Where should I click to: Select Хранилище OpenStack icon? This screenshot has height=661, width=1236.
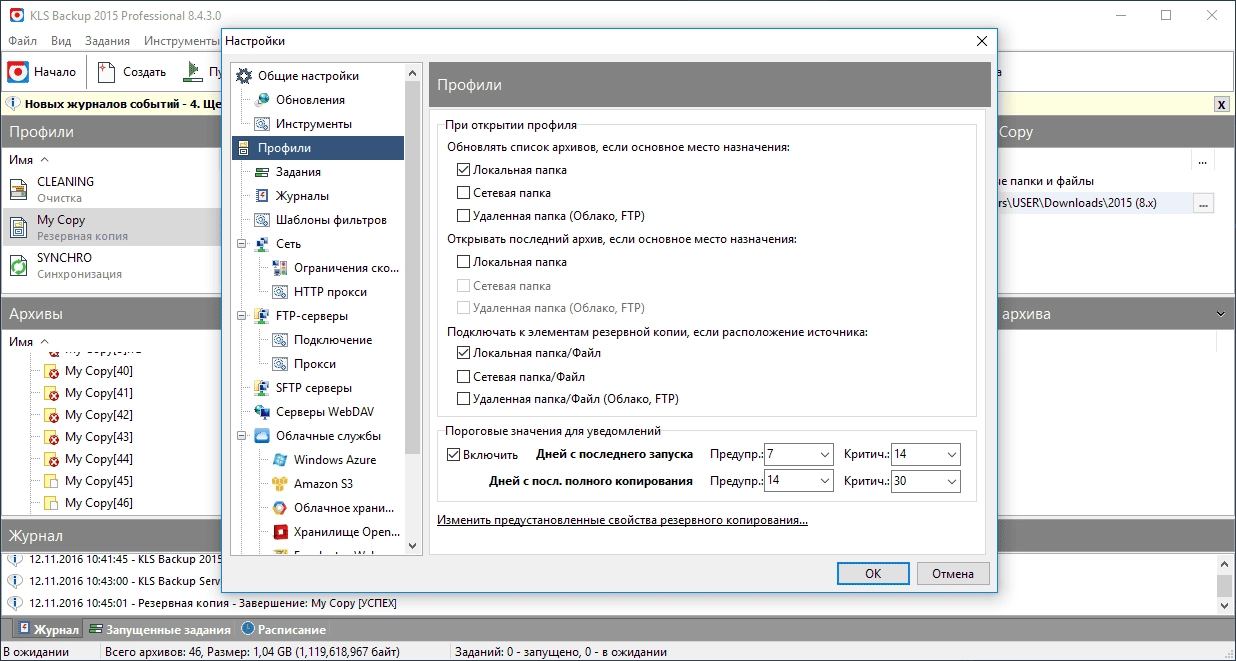point(280,532)
